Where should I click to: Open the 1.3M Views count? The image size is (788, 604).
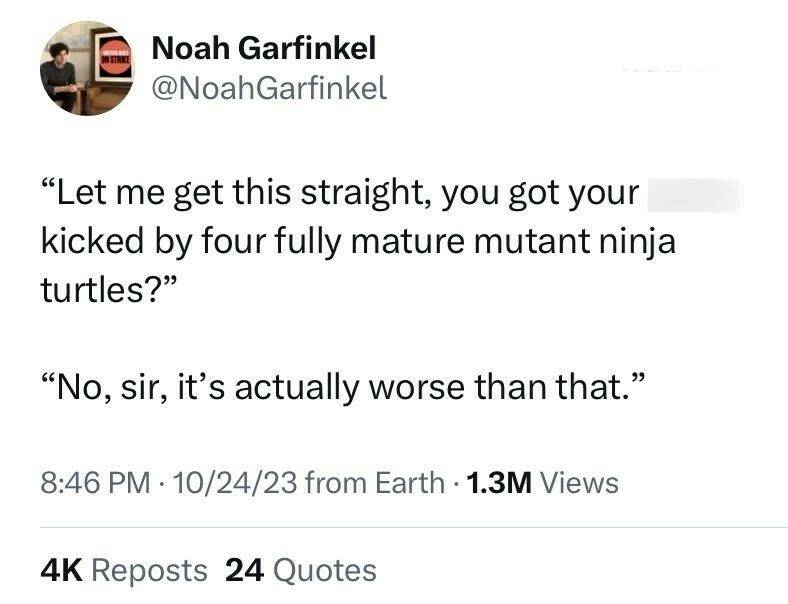[x=540, y=484]
